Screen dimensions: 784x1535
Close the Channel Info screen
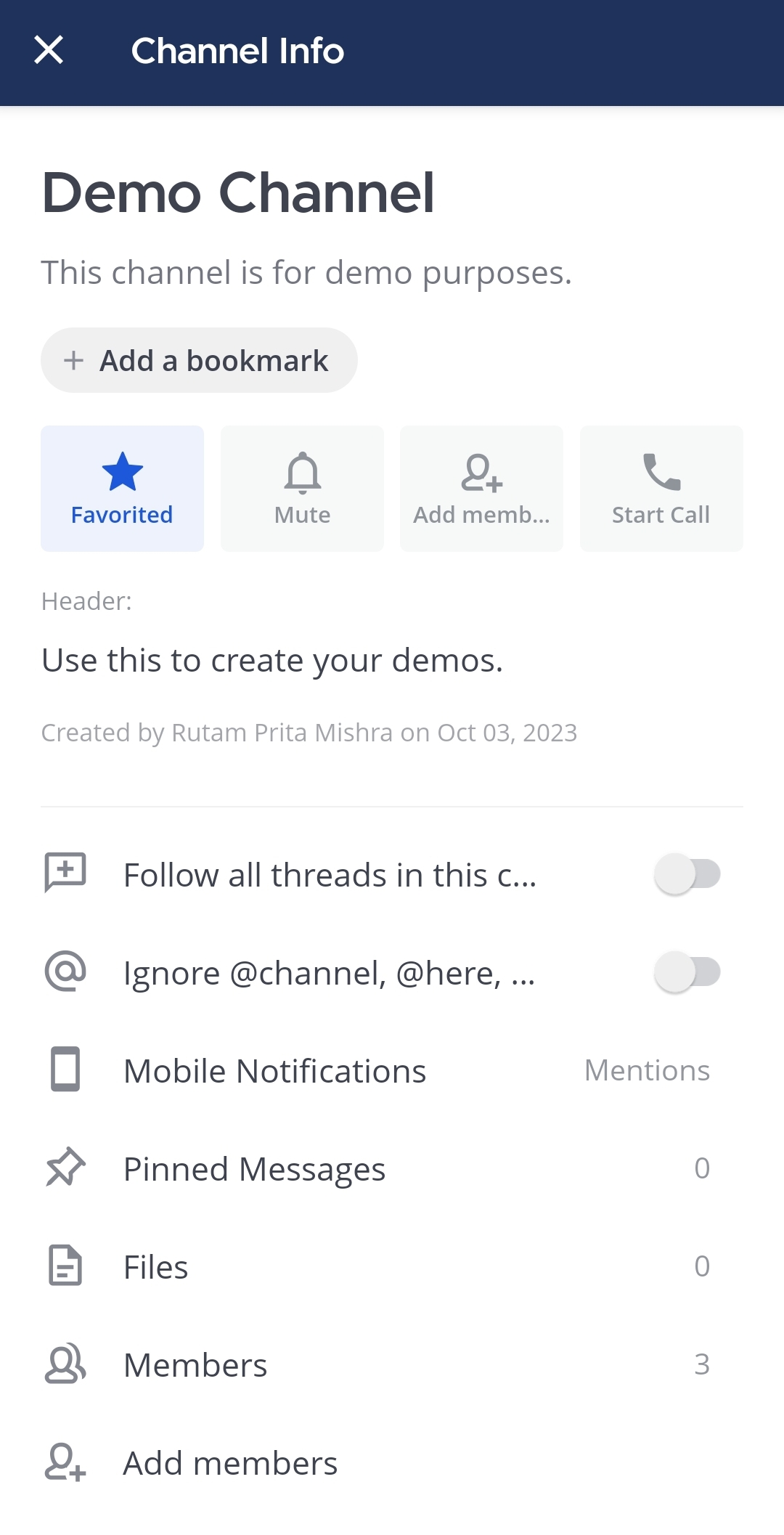click(x=49, y=51)
